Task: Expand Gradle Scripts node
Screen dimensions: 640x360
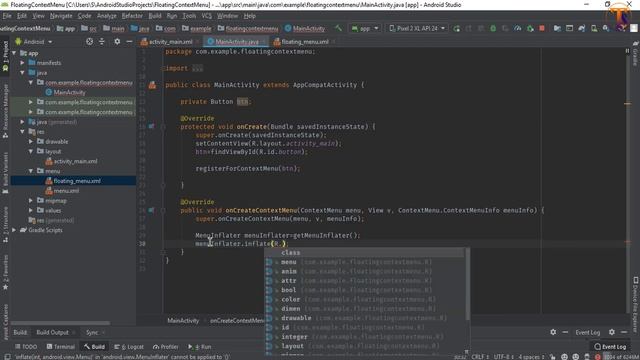Action: (14, 230)
